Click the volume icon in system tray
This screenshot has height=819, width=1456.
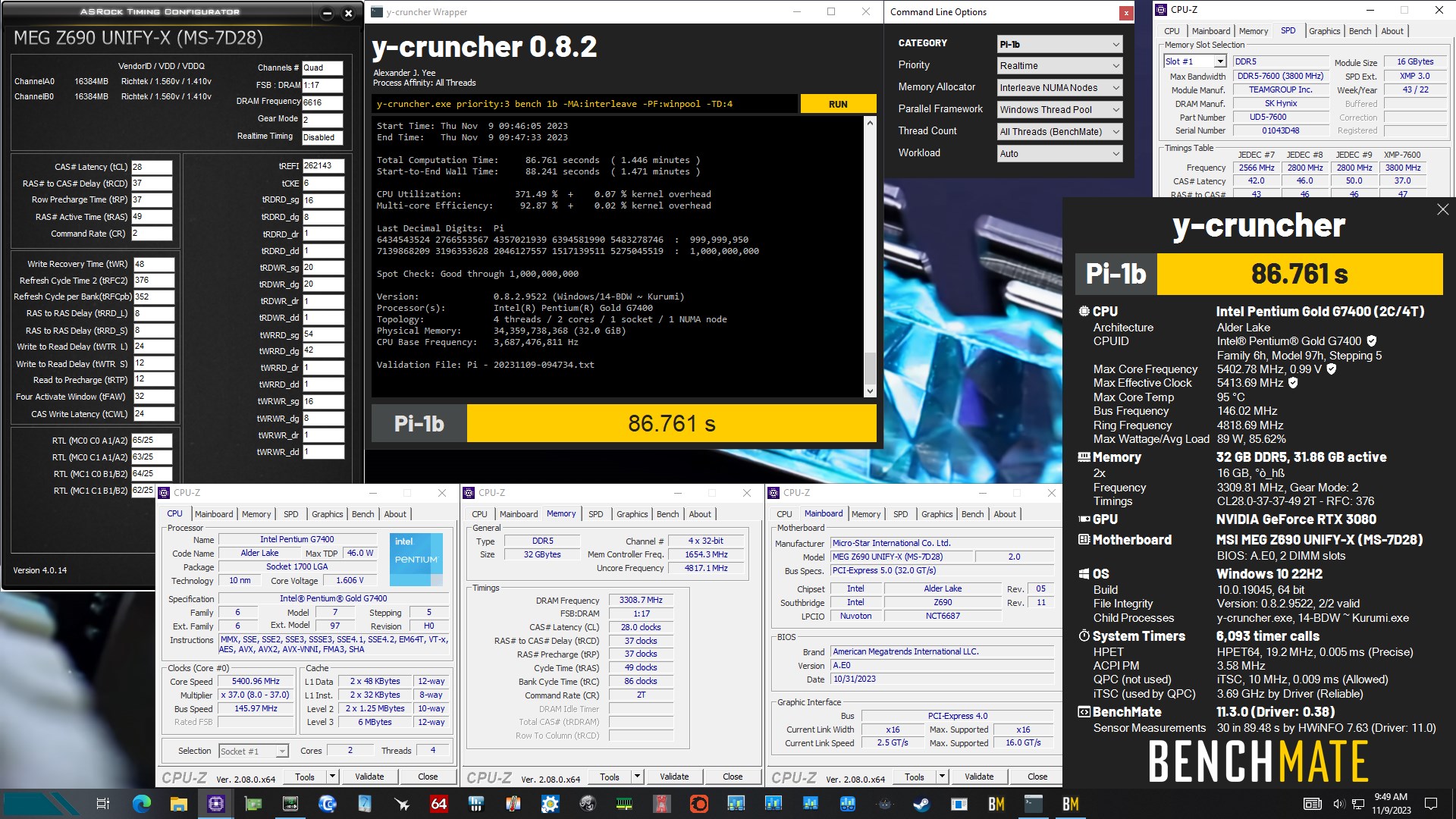(1338, 804)
